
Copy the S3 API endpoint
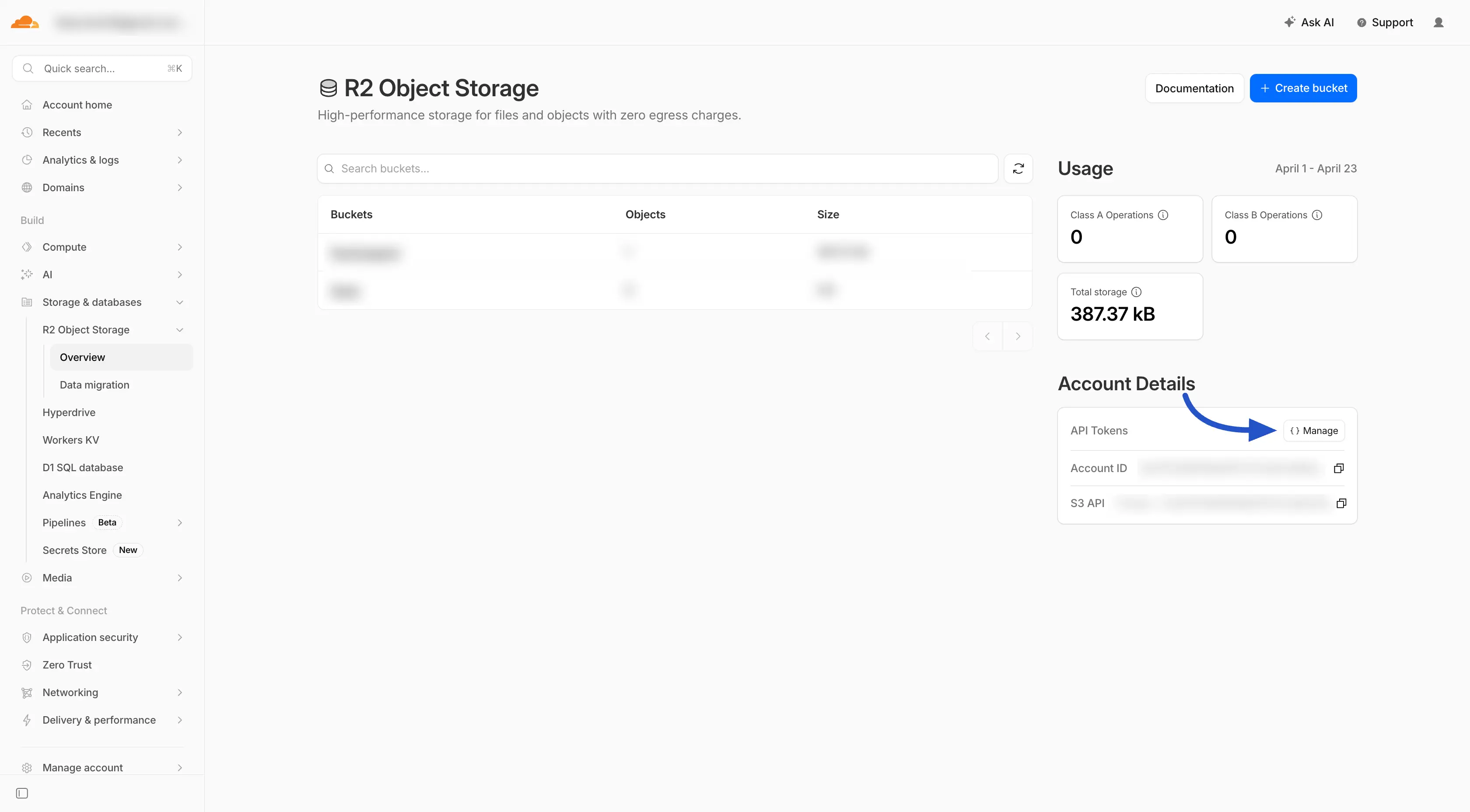coord(1342,503)
